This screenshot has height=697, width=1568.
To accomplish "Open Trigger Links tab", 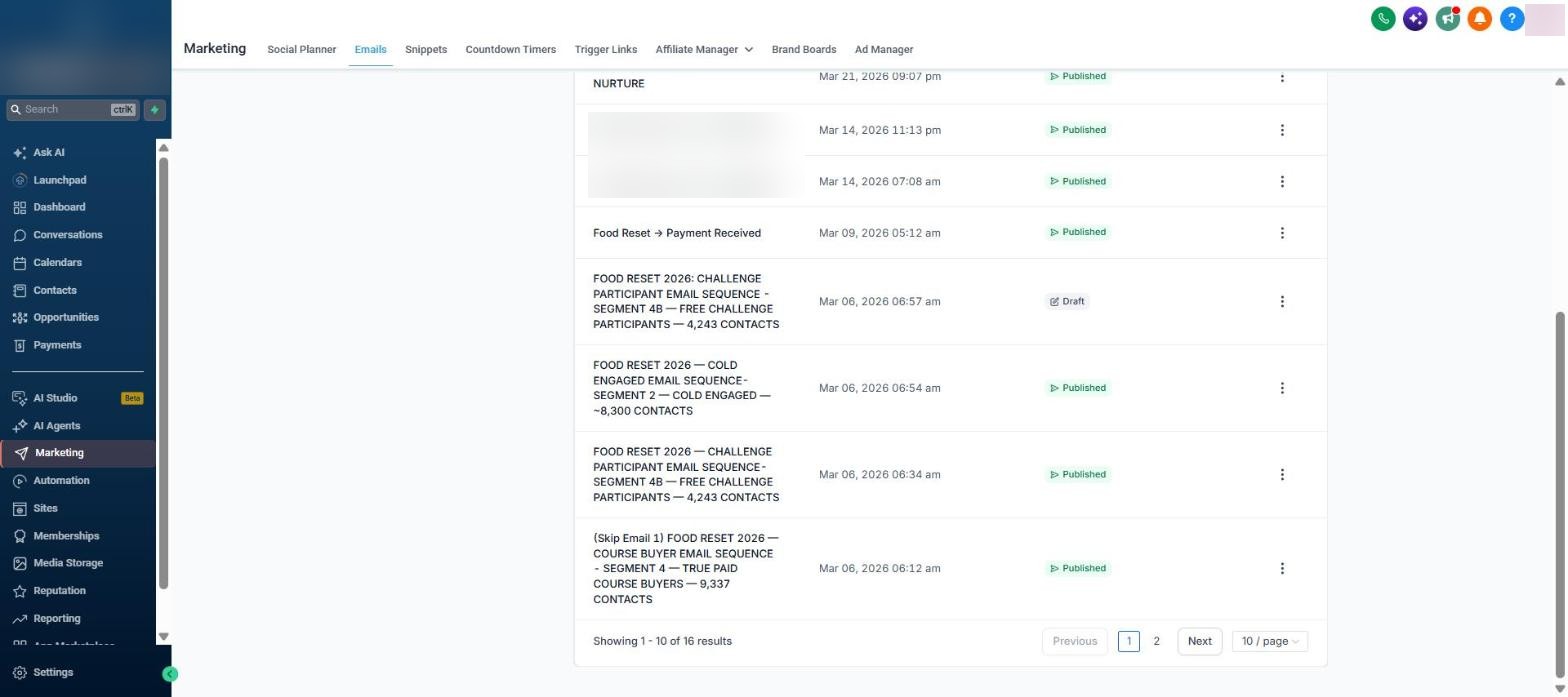I will tap(606, 49).
